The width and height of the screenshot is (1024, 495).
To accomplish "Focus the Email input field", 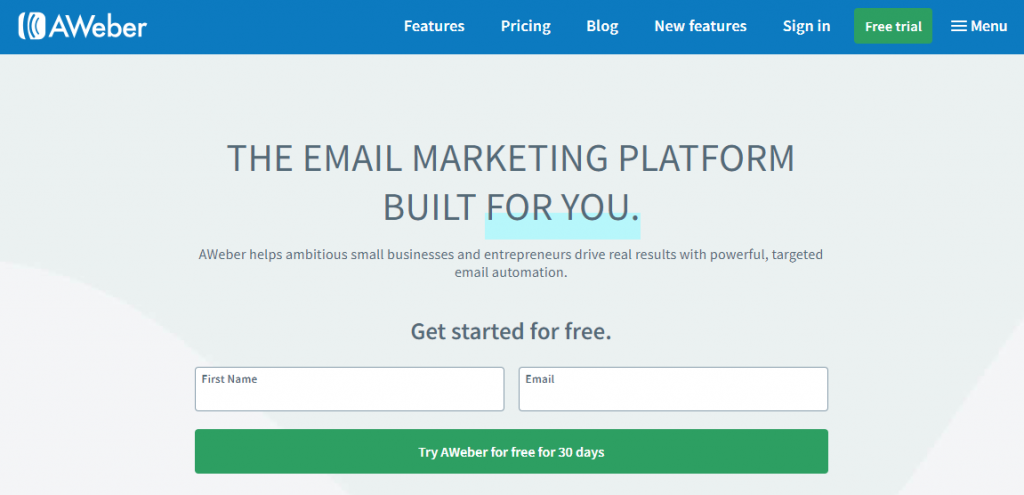I will click(x=673, y=389).
